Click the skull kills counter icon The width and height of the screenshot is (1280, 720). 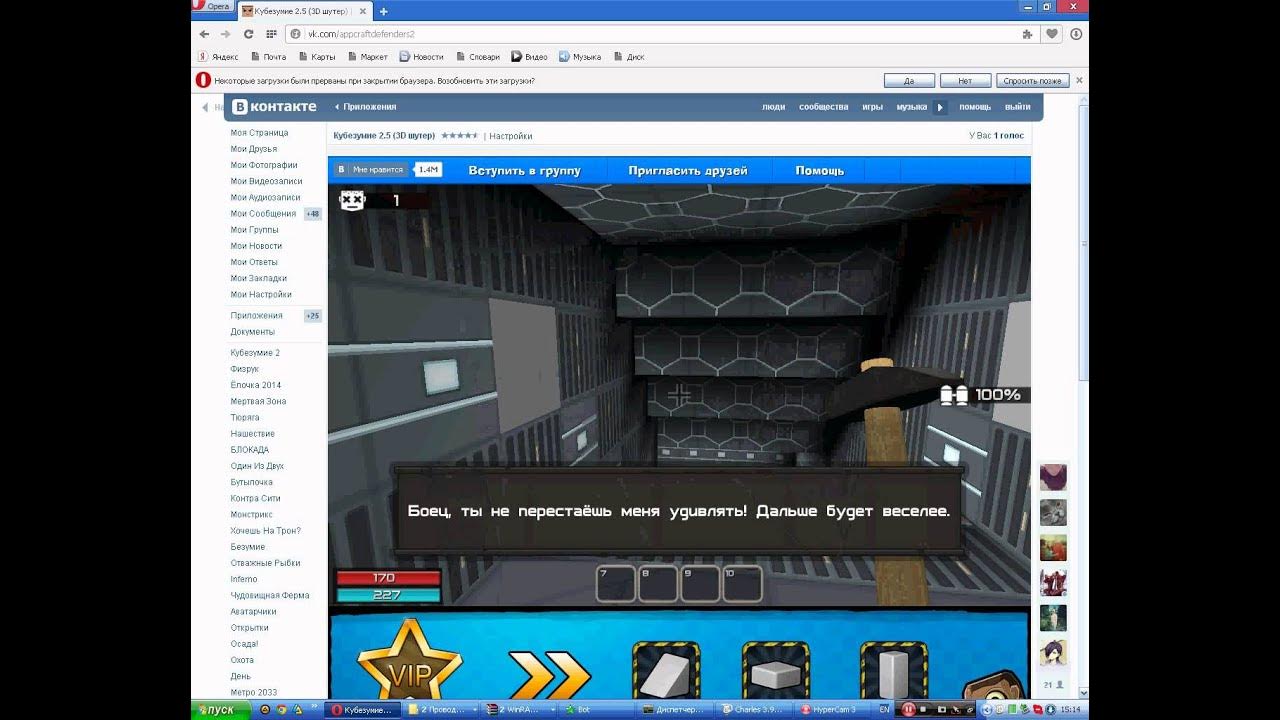point(351,200)
